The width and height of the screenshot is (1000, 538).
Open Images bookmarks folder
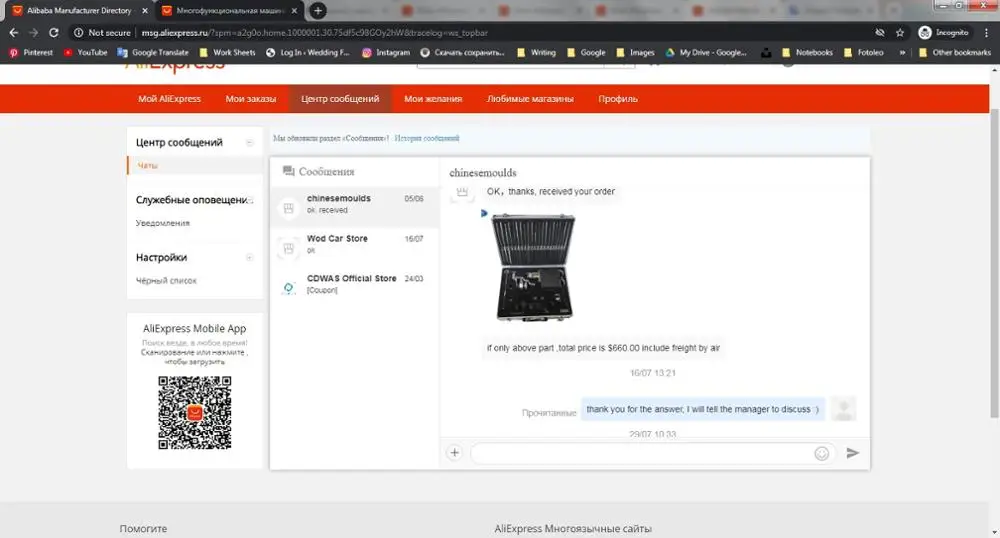[635, 52]
